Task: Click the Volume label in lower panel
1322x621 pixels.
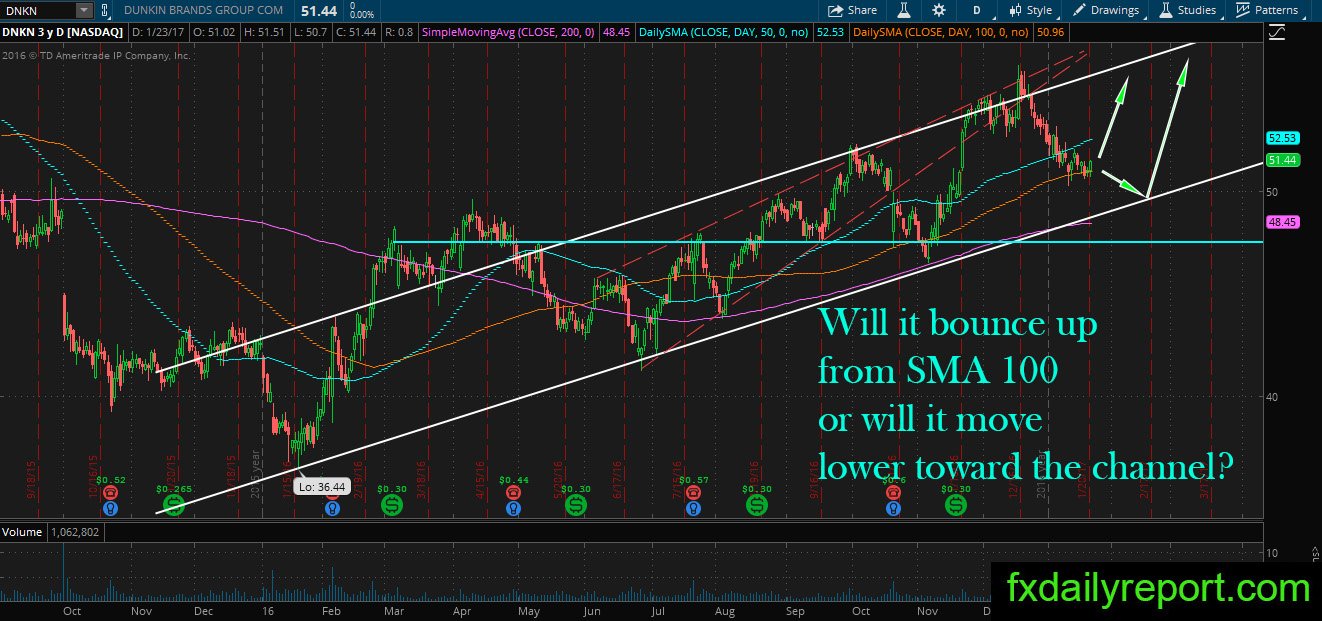Action: [x=21, y=530]
